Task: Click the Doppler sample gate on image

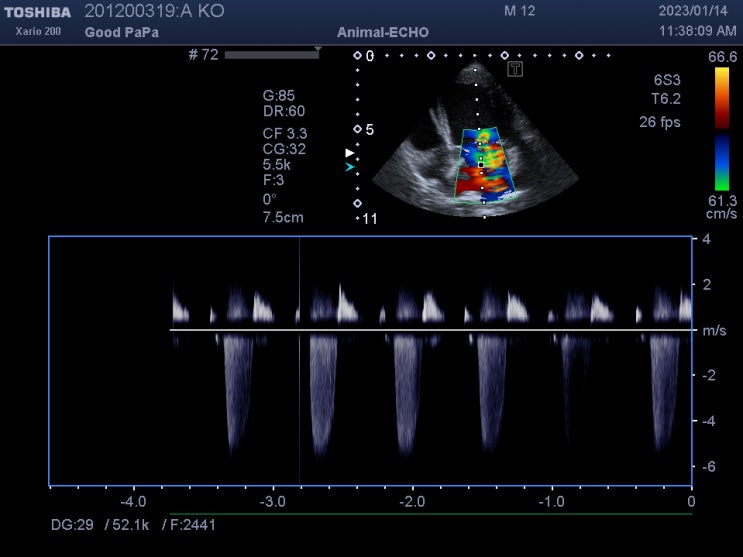Action: coord(481,165)
